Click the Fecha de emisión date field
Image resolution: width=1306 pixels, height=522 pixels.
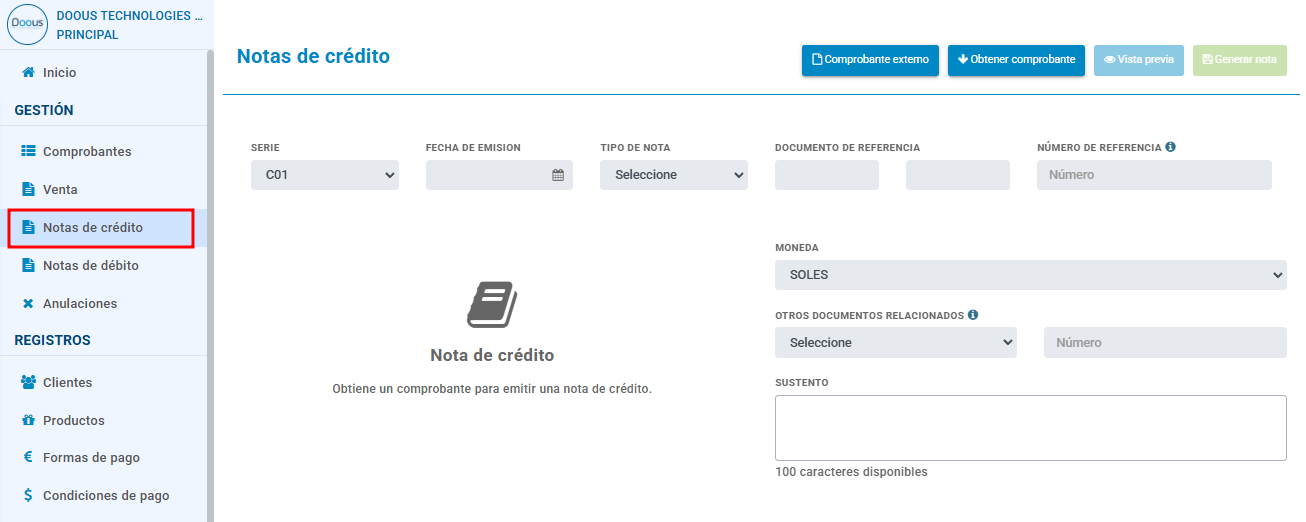tap(499, 175)
